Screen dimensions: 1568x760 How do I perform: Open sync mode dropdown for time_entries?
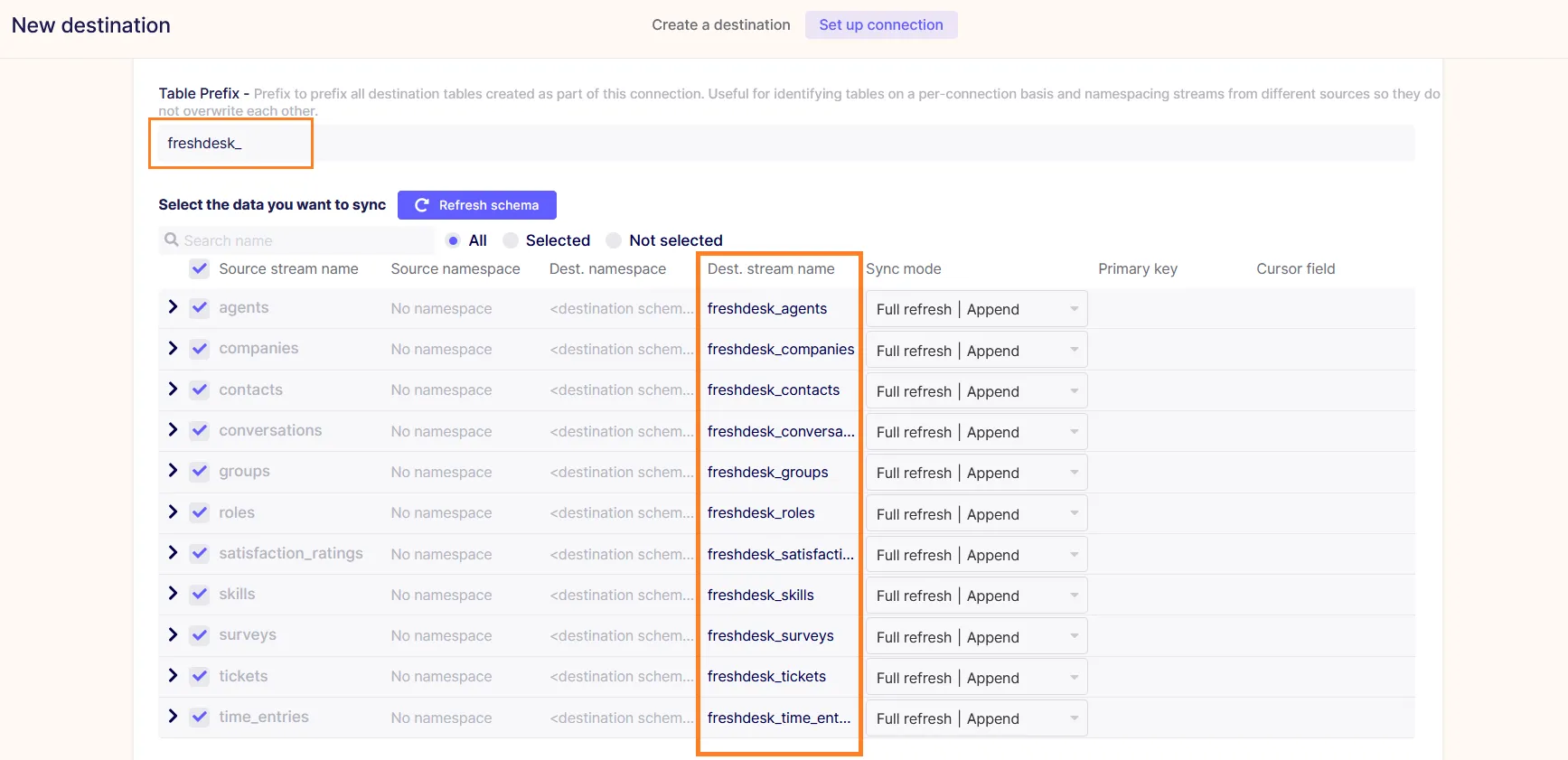(x=976, y=718)
